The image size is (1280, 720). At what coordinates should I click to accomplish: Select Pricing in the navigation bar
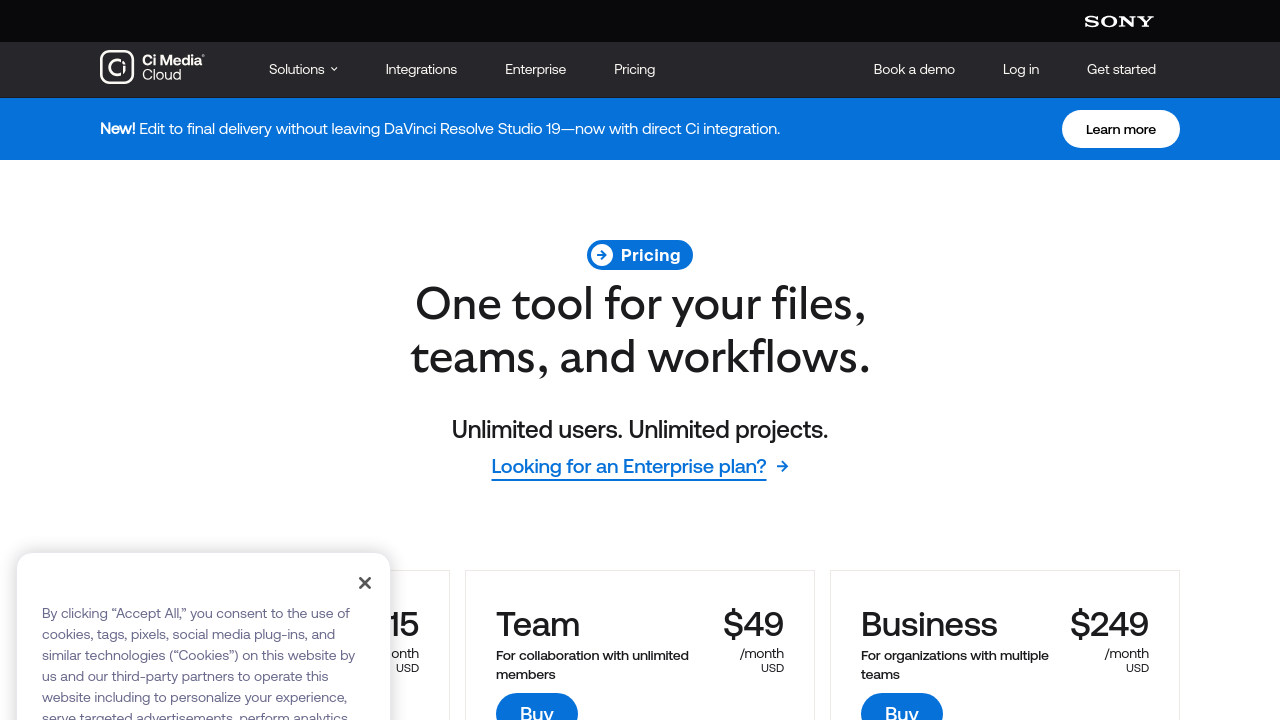click(634, 69)
